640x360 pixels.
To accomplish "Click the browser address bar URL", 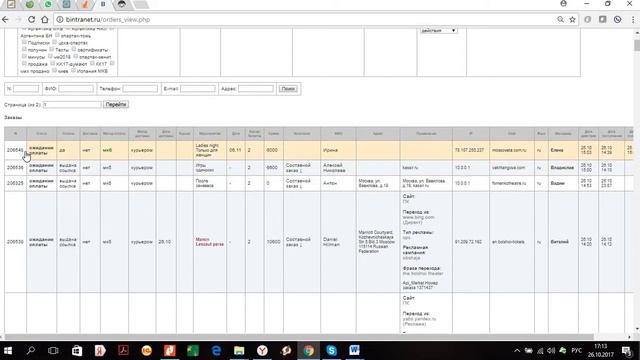I will point(108,19).
